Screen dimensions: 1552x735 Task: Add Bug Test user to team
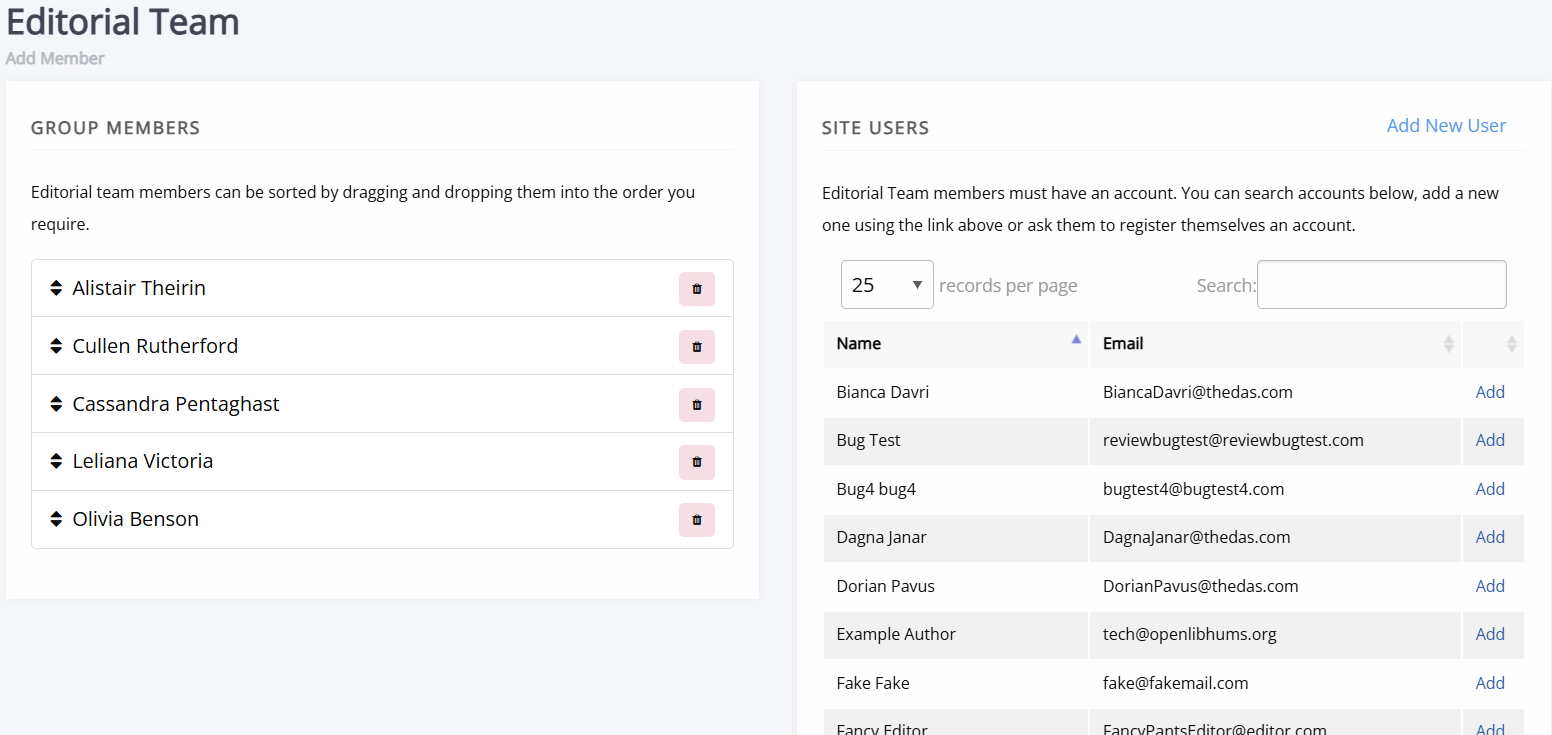pyautogui.click(x=1490, y=440)
